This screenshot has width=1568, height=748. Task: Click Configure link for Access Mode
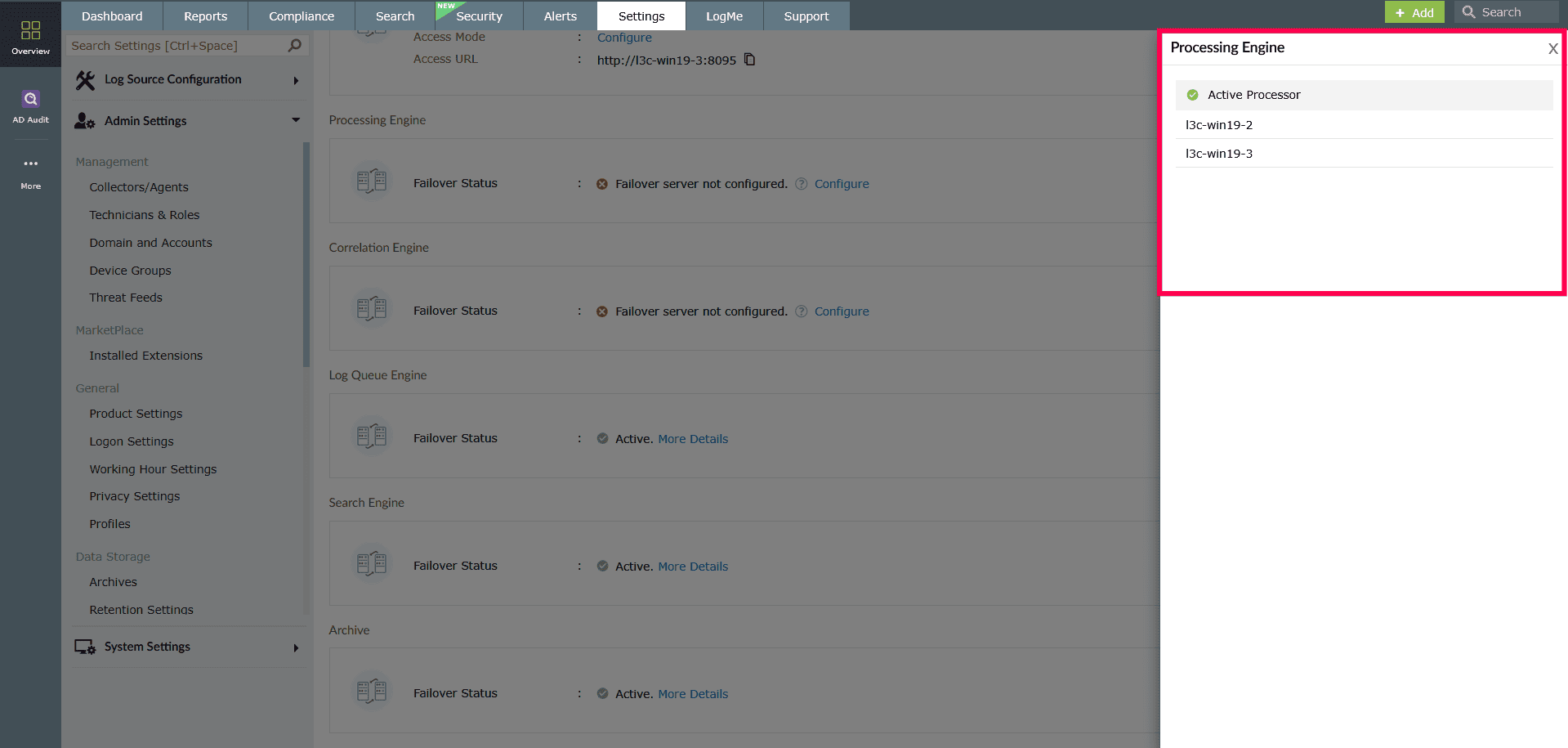[x=624, y=38]
